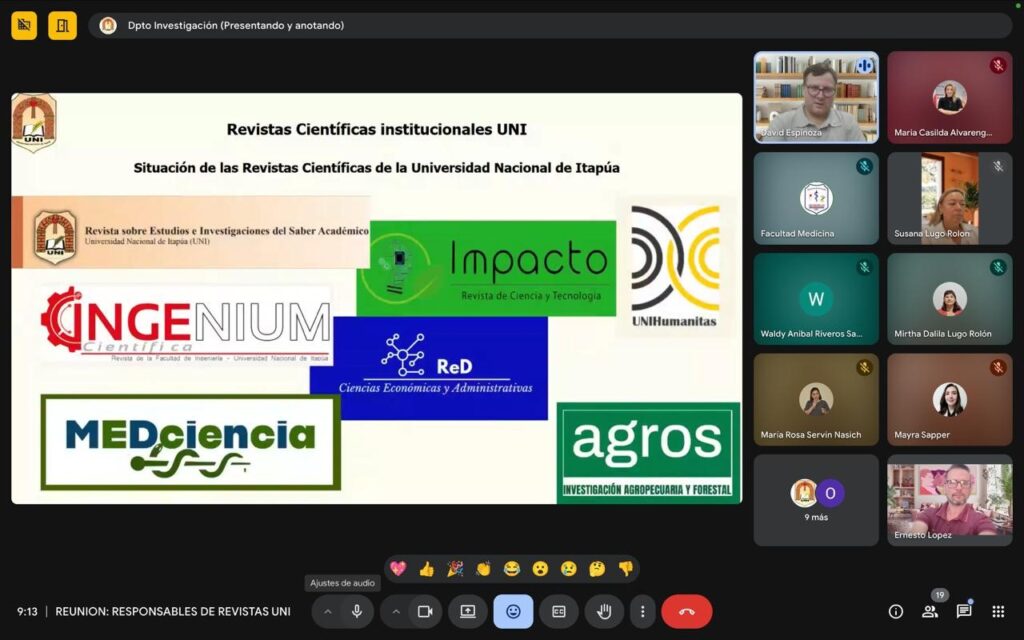Image resolution: width=1024 pixels, height=640 pixels.
Task: Open the chat messages panel
Action: click(x=964, y=612)
